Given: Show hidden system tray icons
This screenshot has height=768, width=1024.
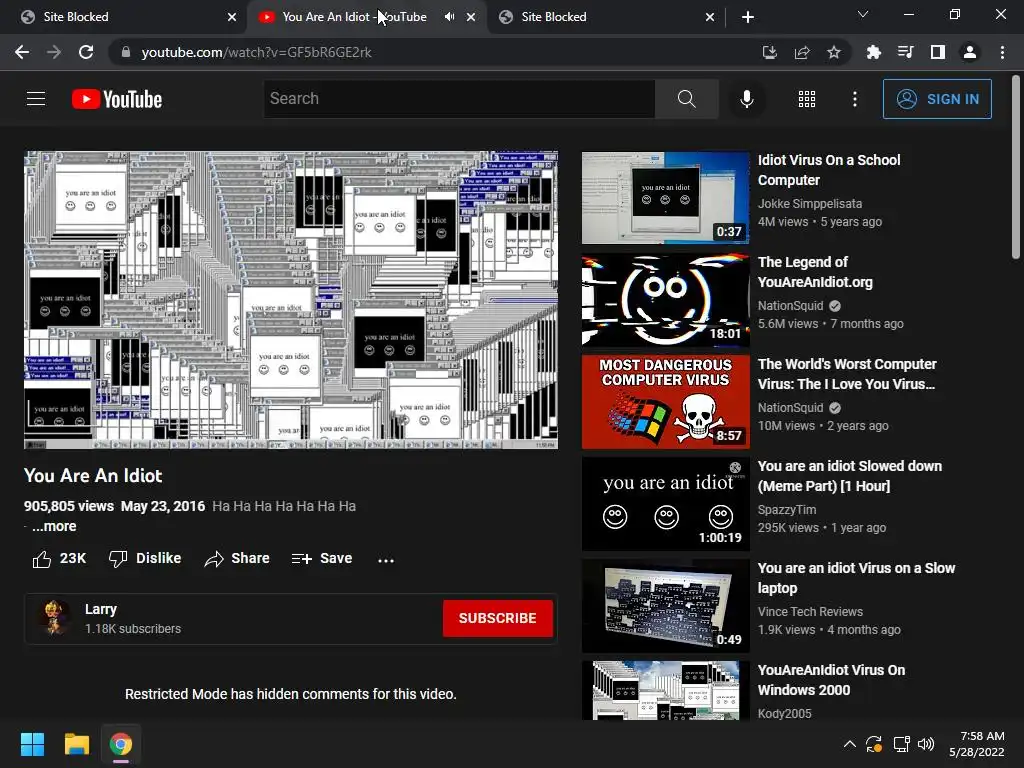Looking at the screenshot, I should click(x=849, y=744).
